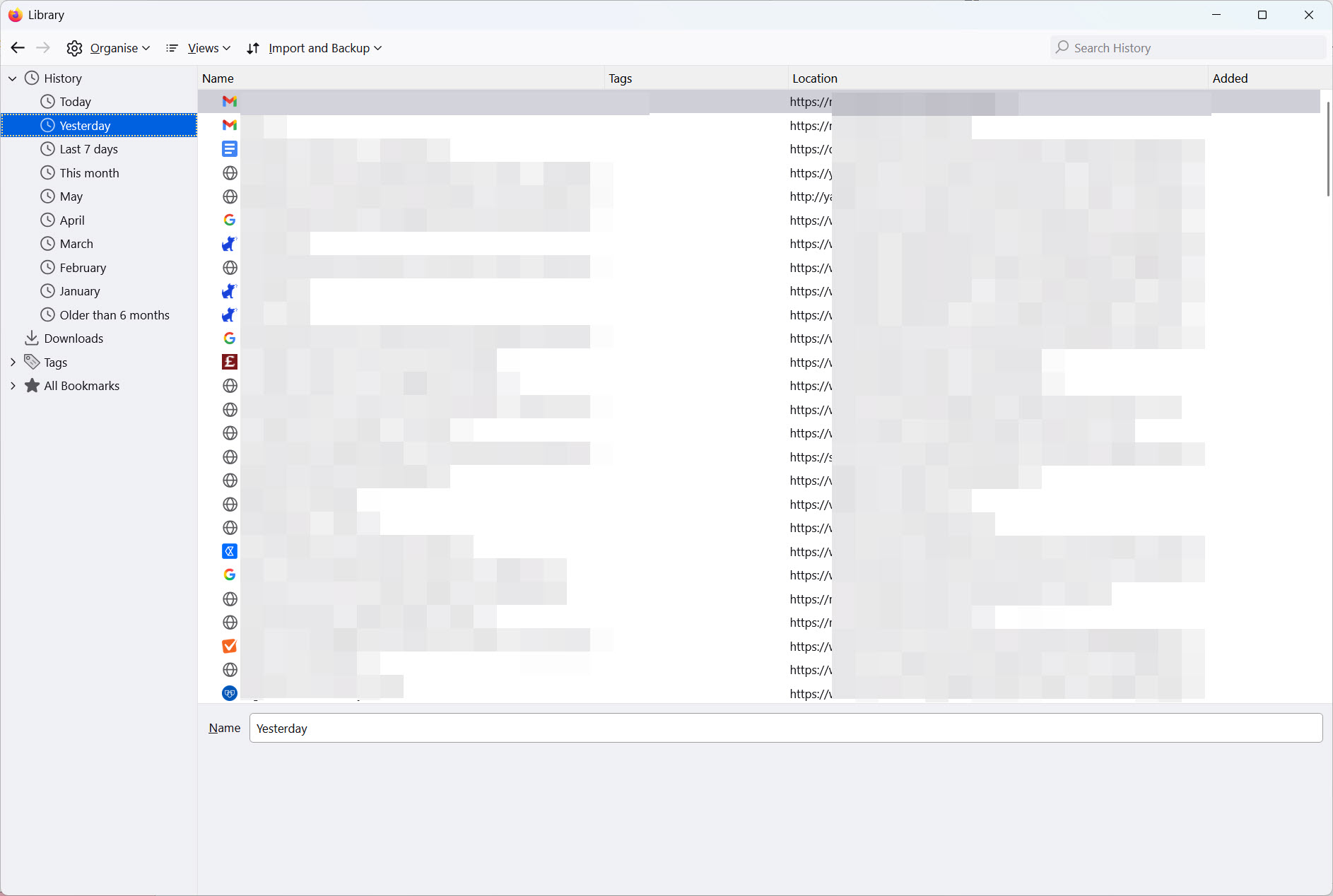Image resolution: width=1333 pixels, height=896 pixels.
Task: Go forward with the right arrow
Action: click(43, 47)
